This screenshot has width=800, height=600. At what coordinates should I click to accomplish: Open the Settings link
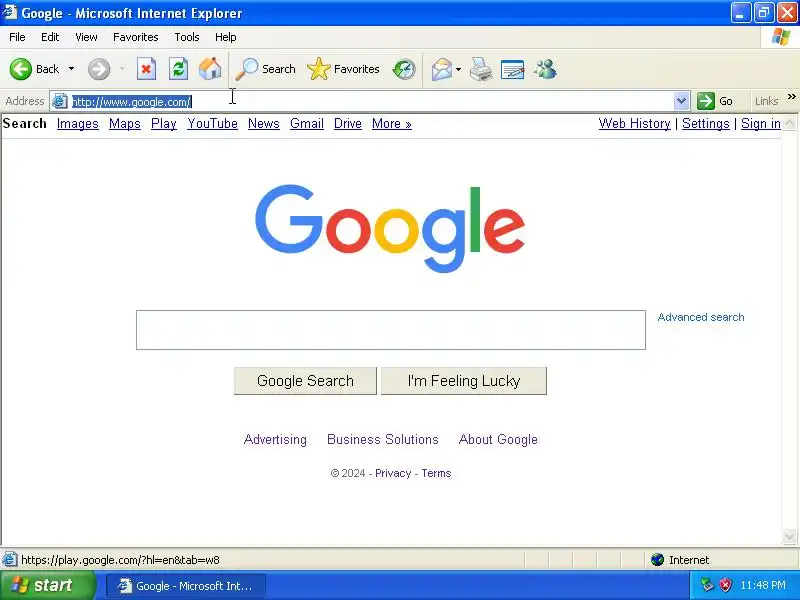(706, 123)
